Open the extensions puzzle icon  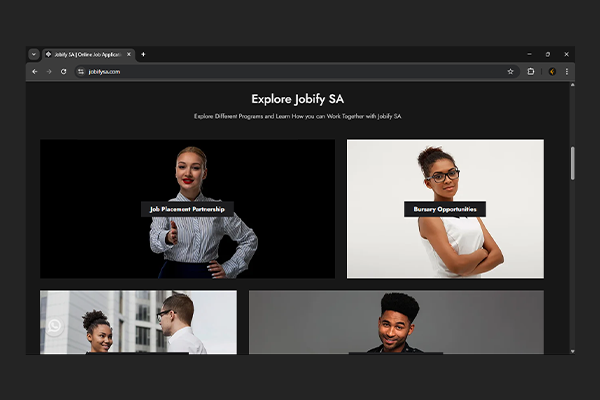(531, 72)
